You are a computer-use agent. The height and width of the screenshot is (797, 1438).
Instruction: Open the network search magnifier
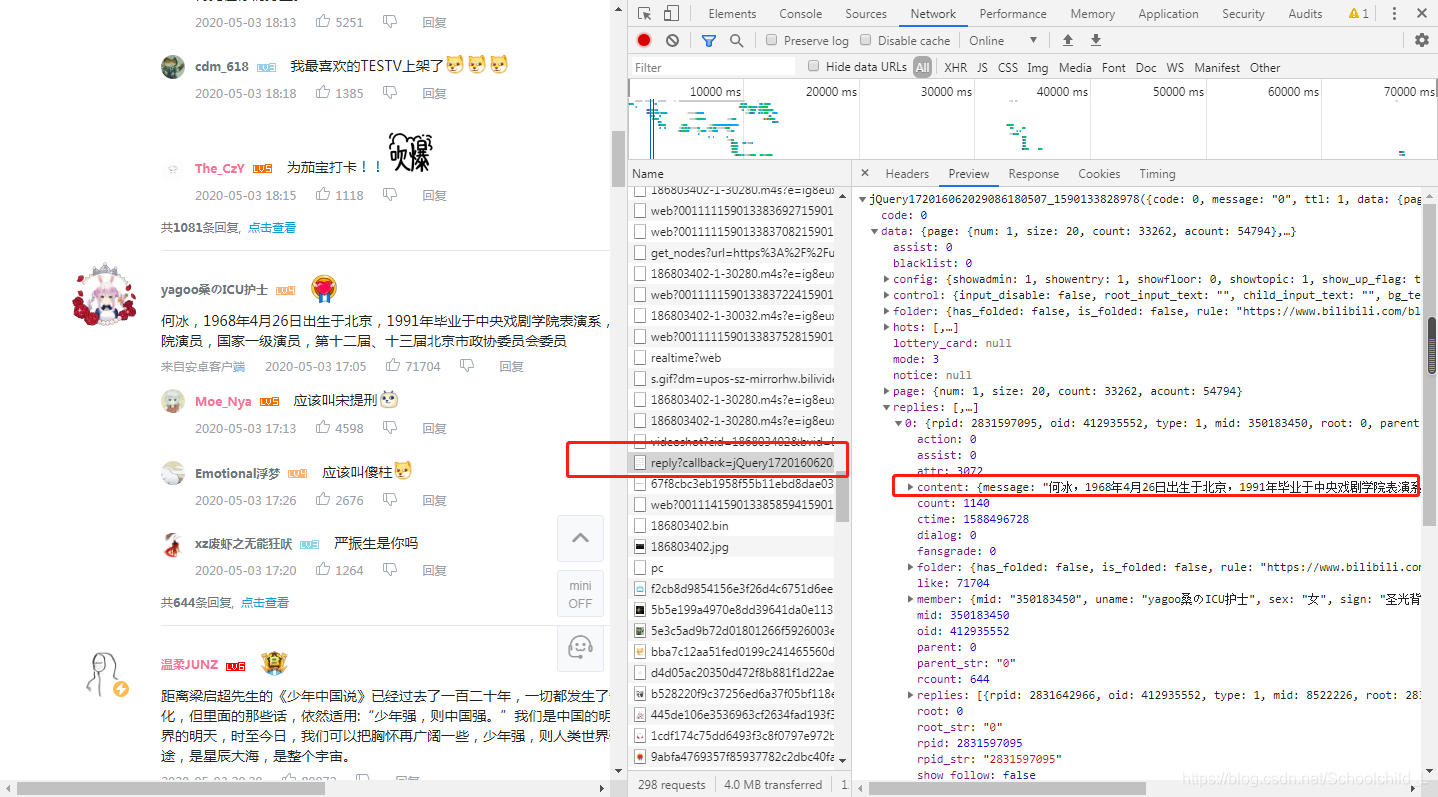736,40
